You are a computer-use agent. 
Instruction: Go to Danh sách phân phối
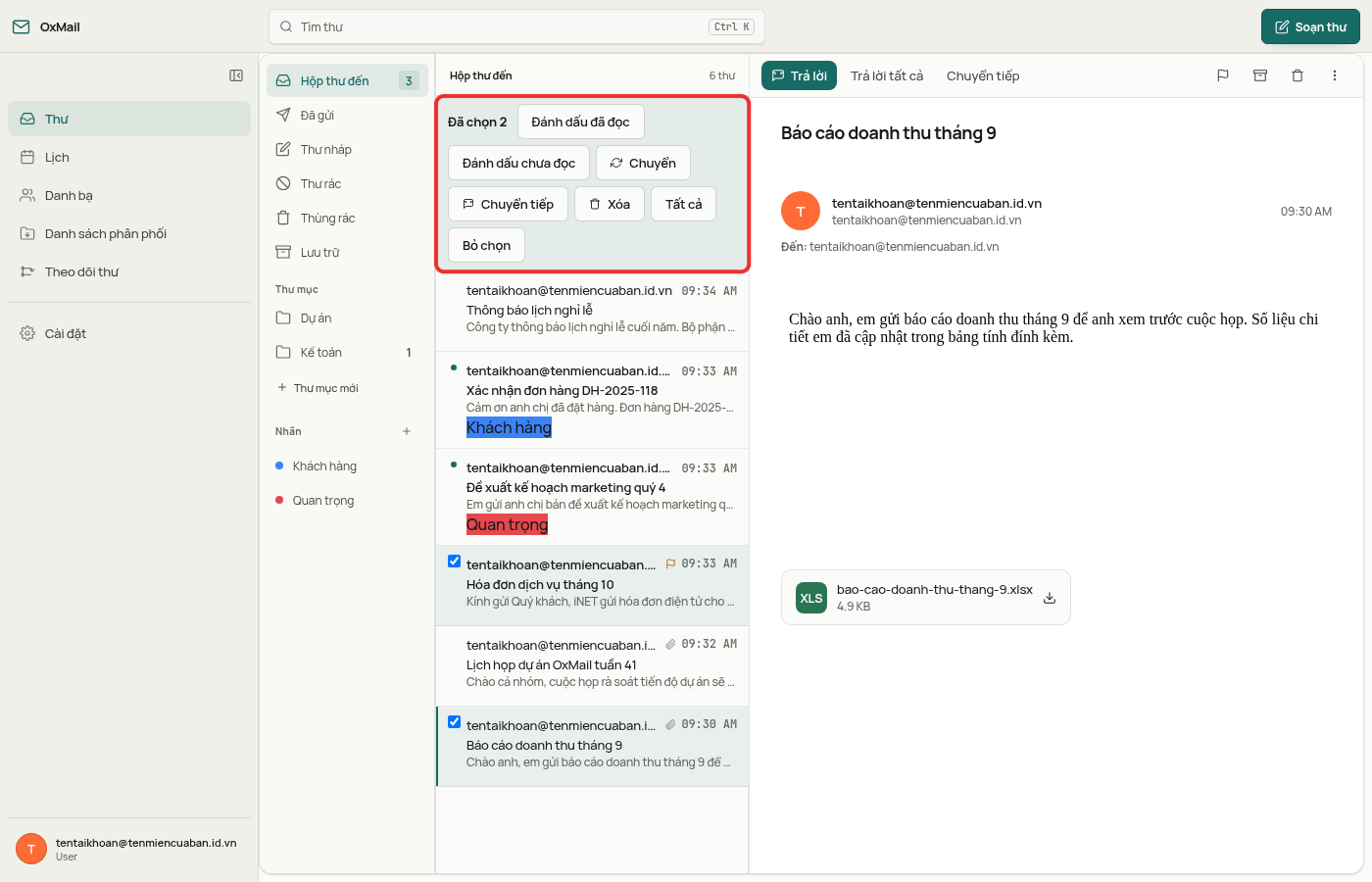[129, 233]
